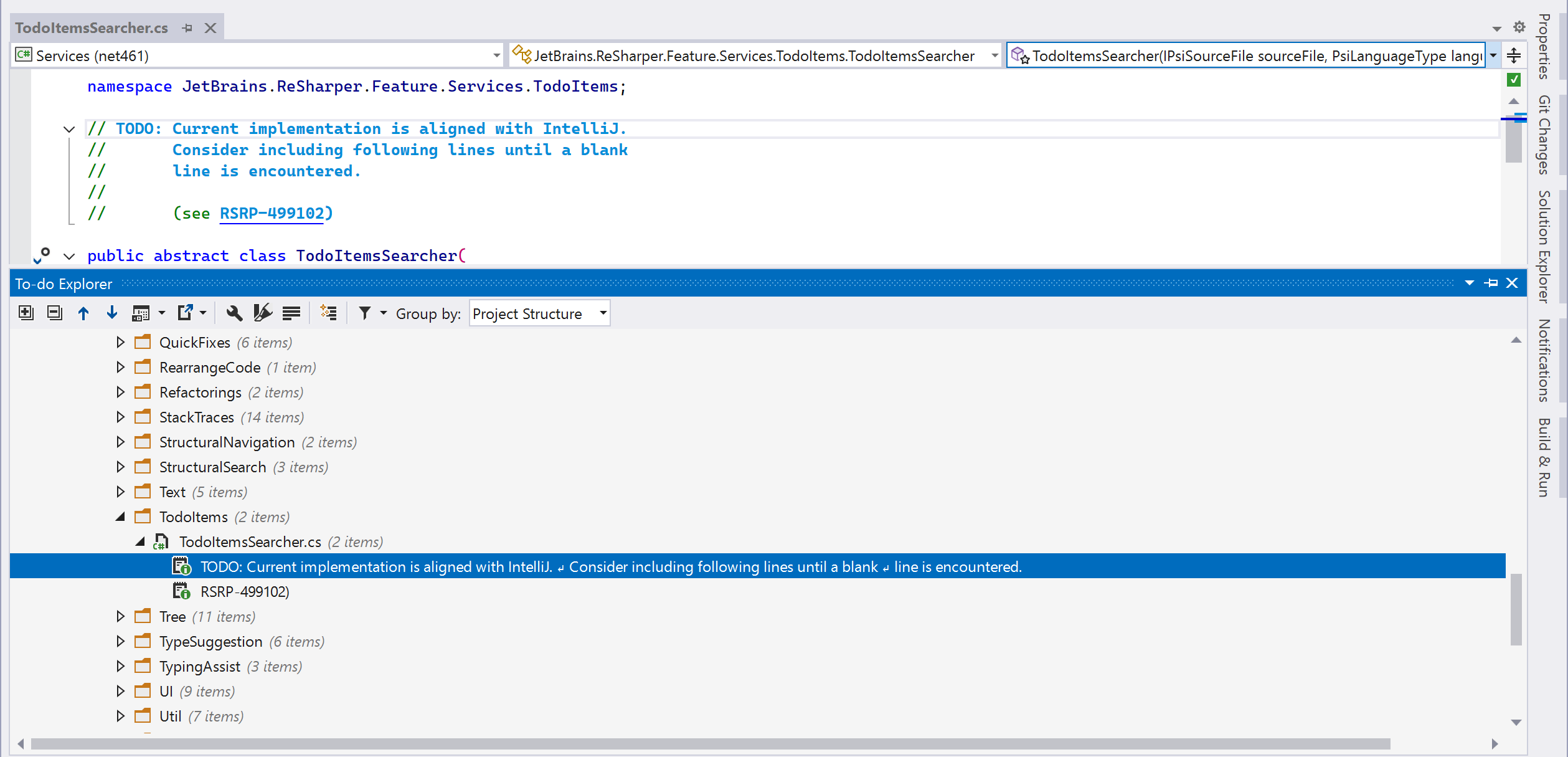Click the green checkmark status indicator
Screen dimensions: 1568x757
point(1514,80)
